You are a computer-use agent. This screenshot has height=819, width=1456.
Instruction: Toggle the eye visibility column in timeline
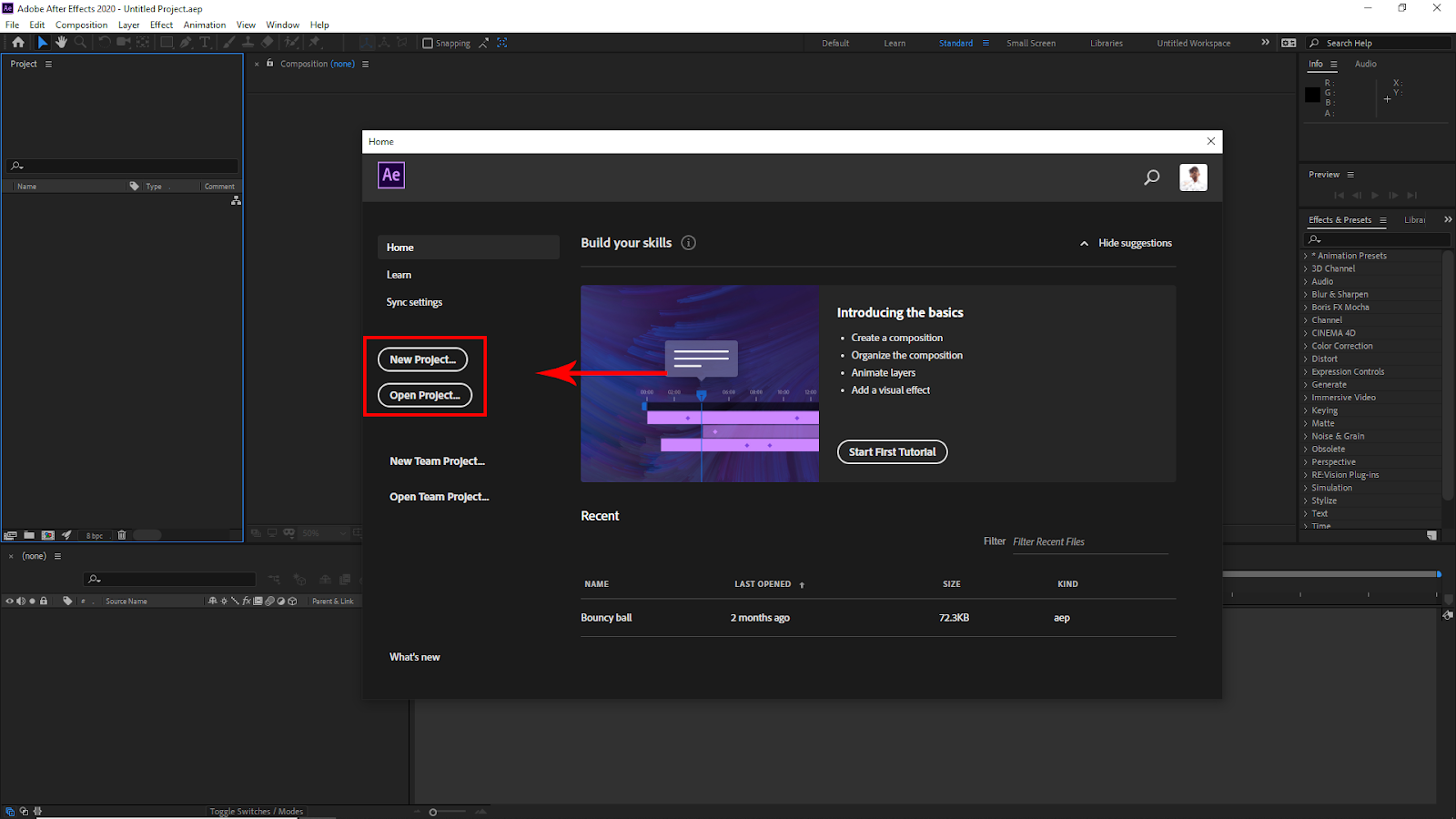click(x=10, y=601)
